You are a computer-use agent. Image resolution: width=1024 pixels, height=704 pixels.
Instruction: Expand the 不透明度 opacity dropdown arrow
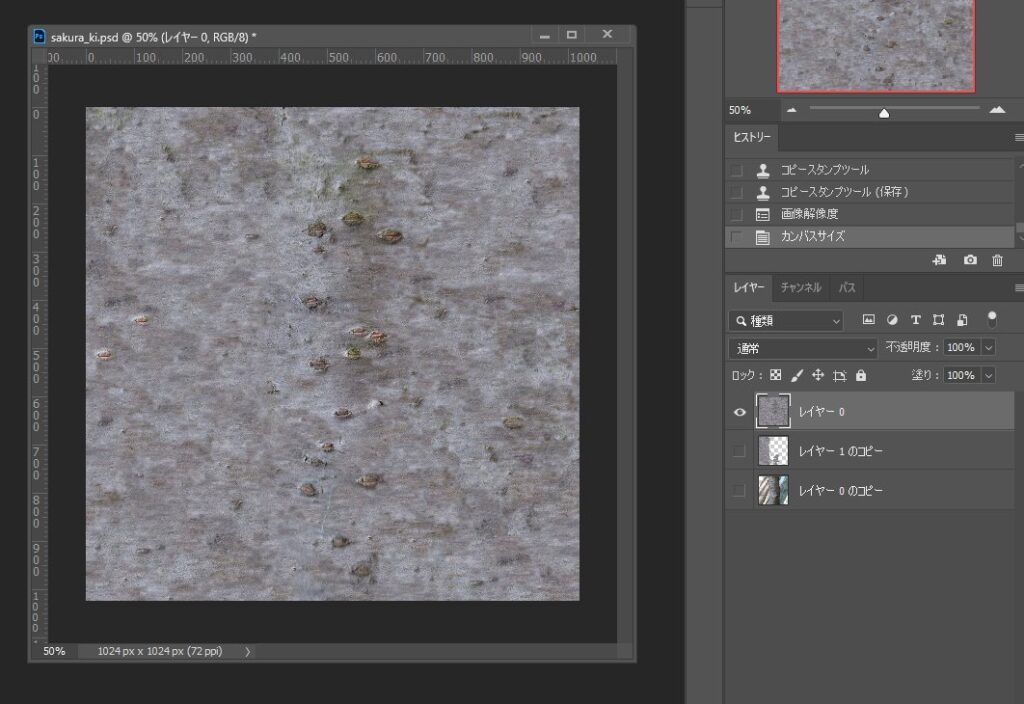coord(989,348)
